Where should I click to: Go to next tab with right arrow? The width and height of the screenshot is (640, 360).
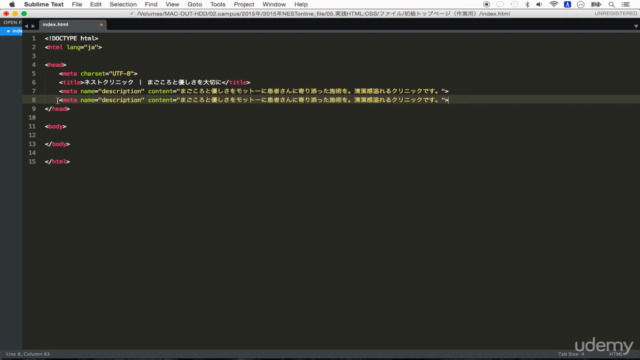click(33, 26)
